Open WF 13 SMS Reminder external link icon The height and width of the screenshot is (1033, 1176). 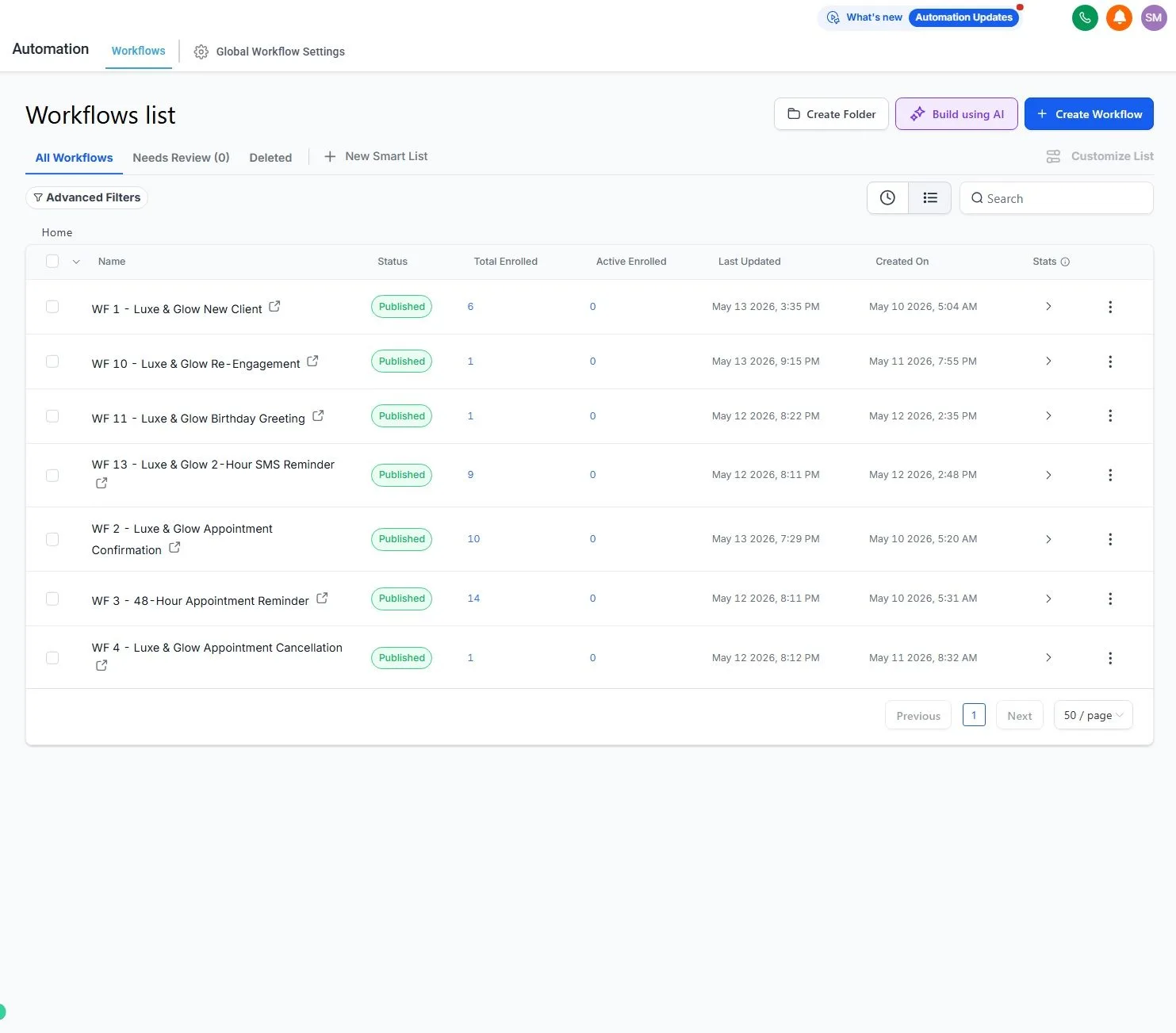coord(102,483)
